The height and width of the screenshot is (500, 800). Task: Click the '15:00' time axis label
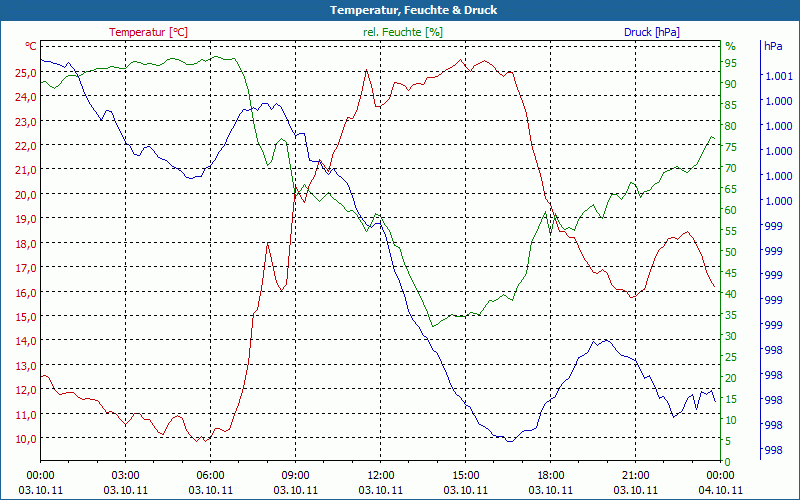pyautogui.click(x=465, y=476)
